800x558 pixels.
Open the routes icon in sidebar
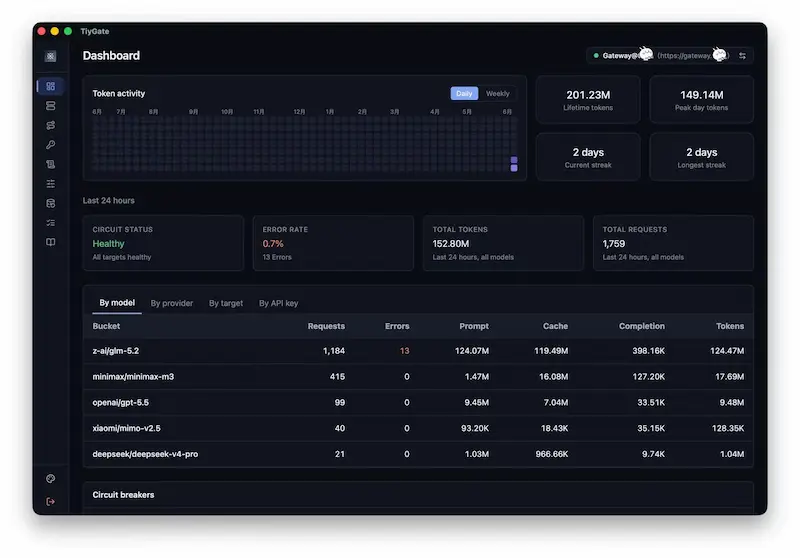(51, 125)
